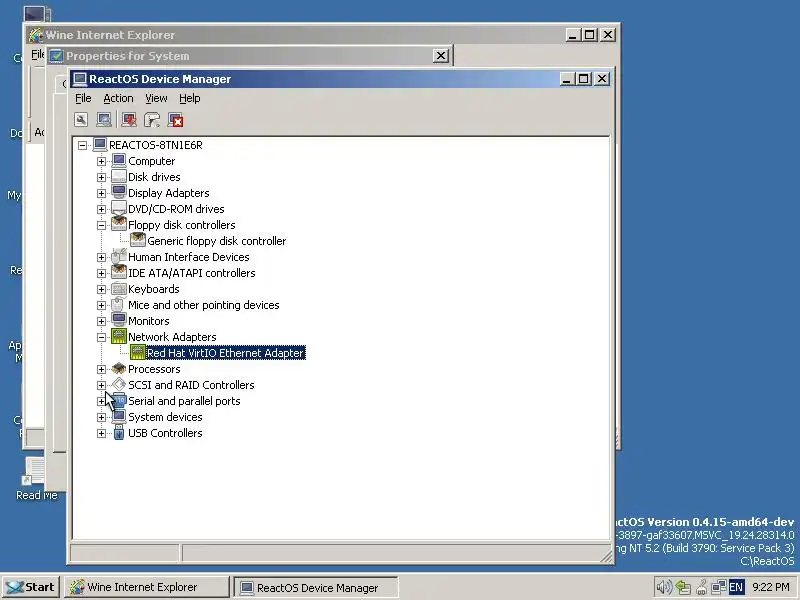
Task: Click the network connection tray icon
Action: 718,587
